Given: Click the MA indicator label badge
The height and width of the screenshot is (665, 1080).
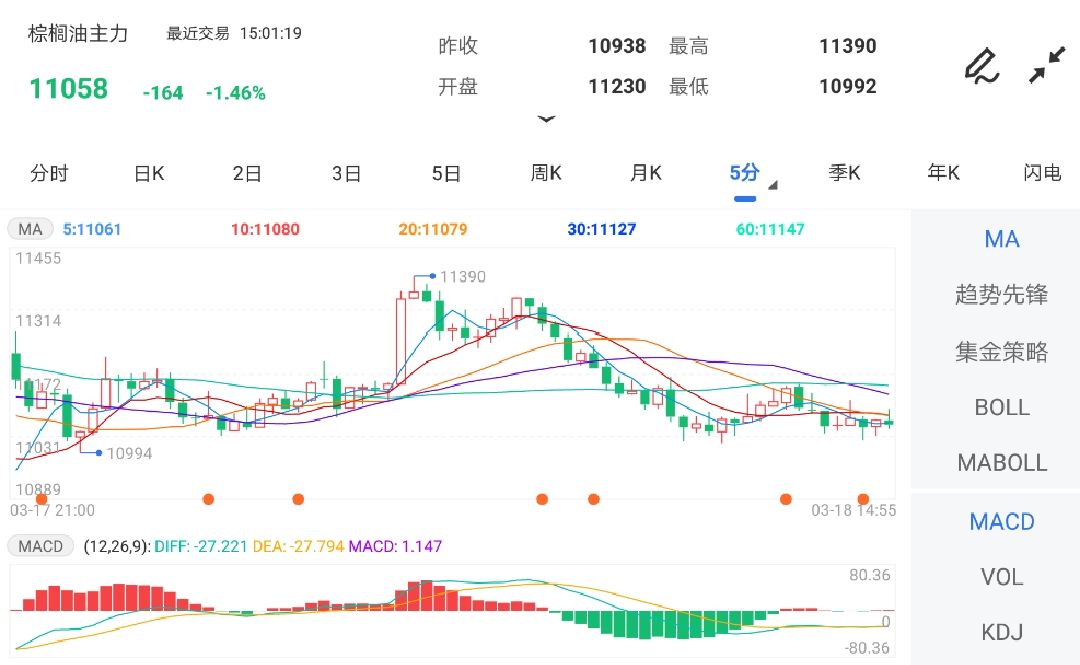Looking at the screenshot, I should click(31, 229).
